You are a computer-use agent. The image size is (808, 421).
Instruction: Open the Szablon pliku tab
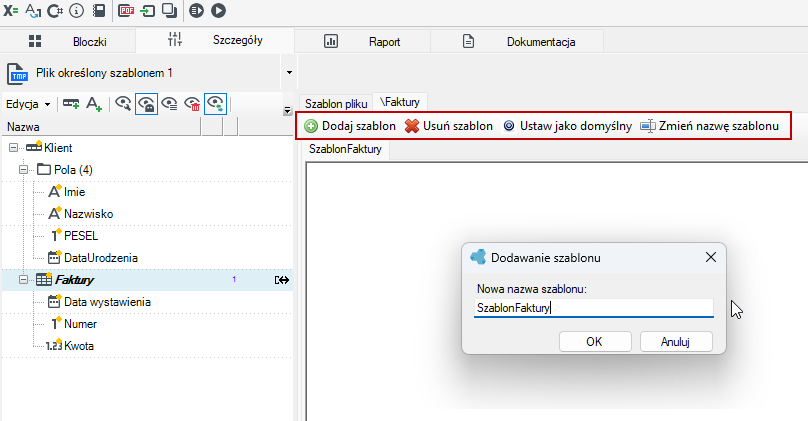[x=336, y=104]
